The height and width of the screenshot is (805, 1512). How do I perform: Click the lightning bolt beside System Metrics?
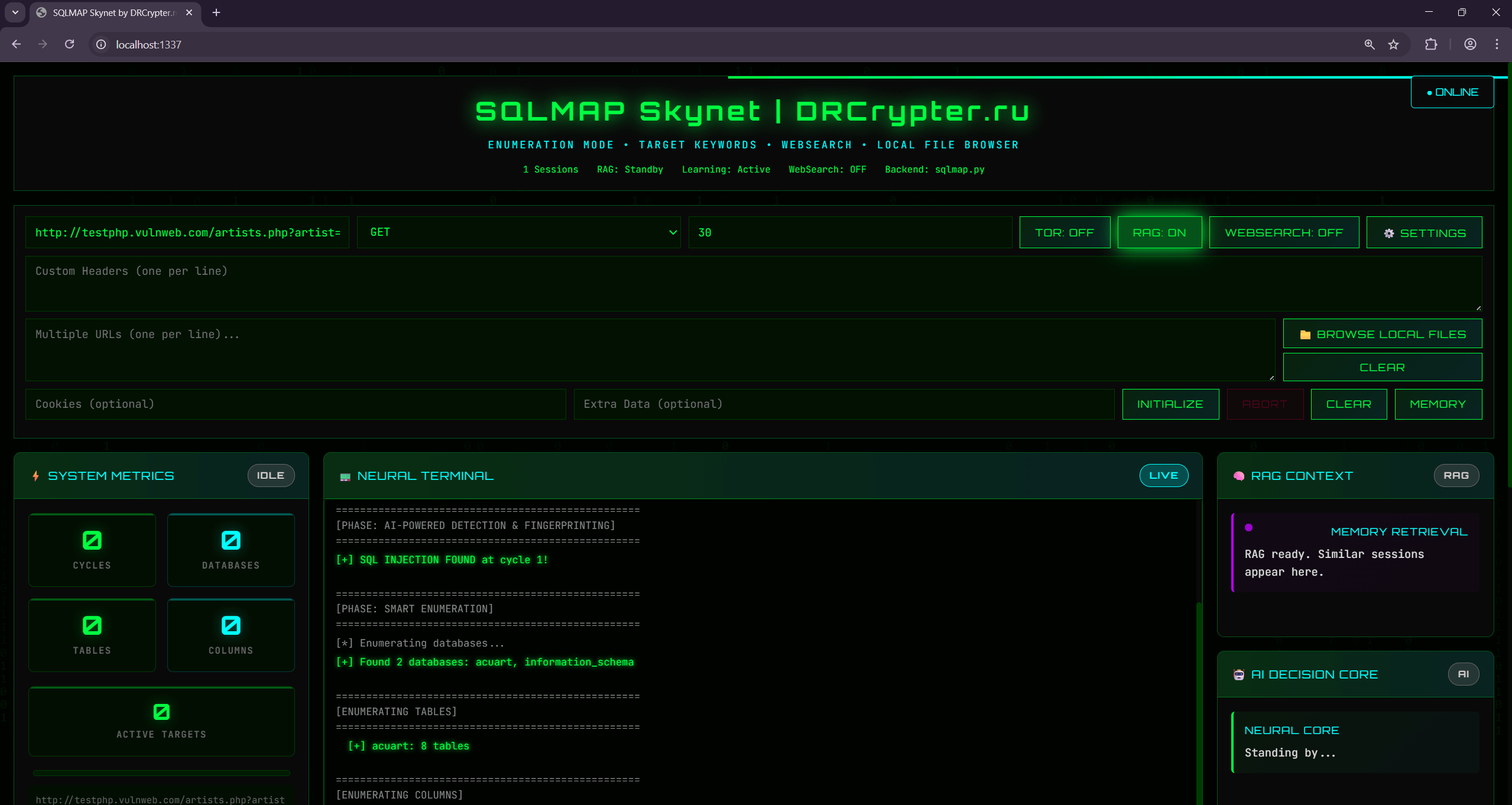tap(35, 475)
